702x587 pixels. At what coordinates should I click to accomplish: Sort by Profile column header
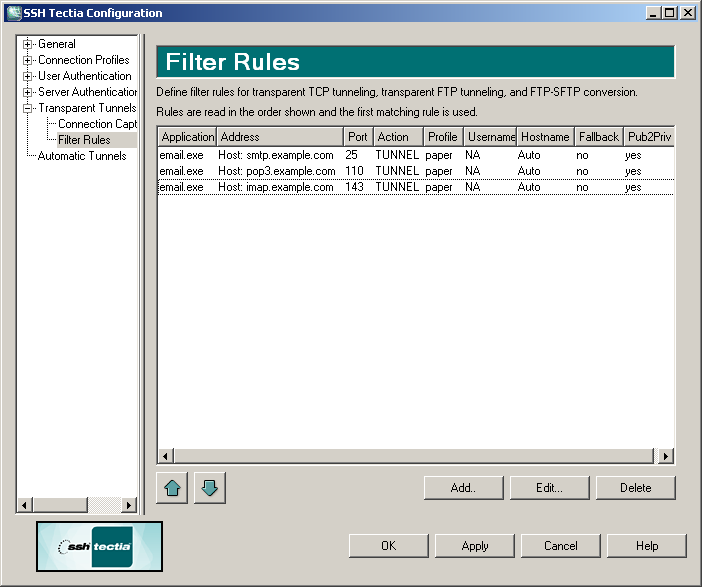[x=443, y=137]
